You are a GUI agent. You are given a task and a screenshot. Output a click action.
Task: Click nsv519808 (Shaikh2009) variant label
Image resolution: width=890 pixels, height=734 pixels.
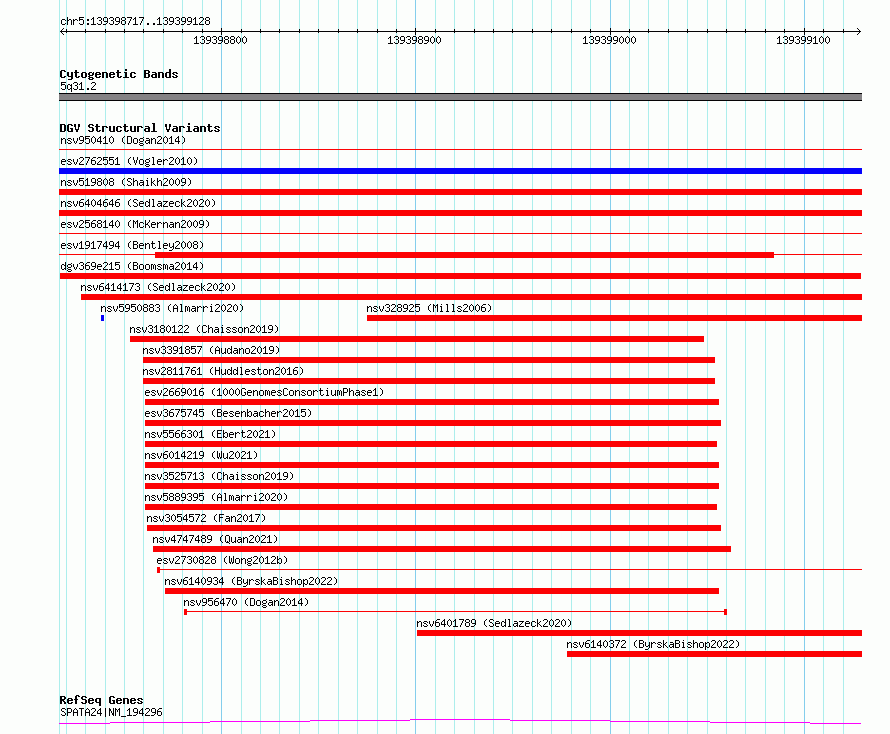tap(126, 182)
